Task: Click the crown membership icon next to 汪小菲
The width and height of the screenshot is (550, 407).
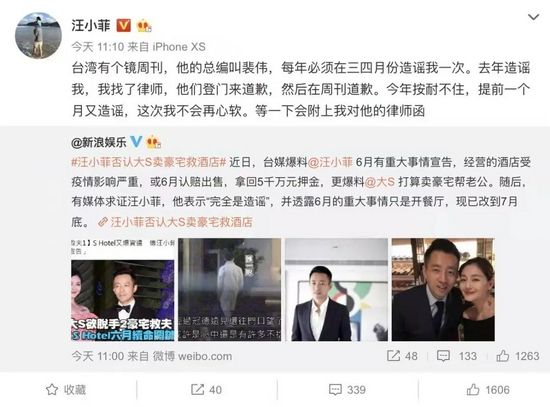Action: 144,26
